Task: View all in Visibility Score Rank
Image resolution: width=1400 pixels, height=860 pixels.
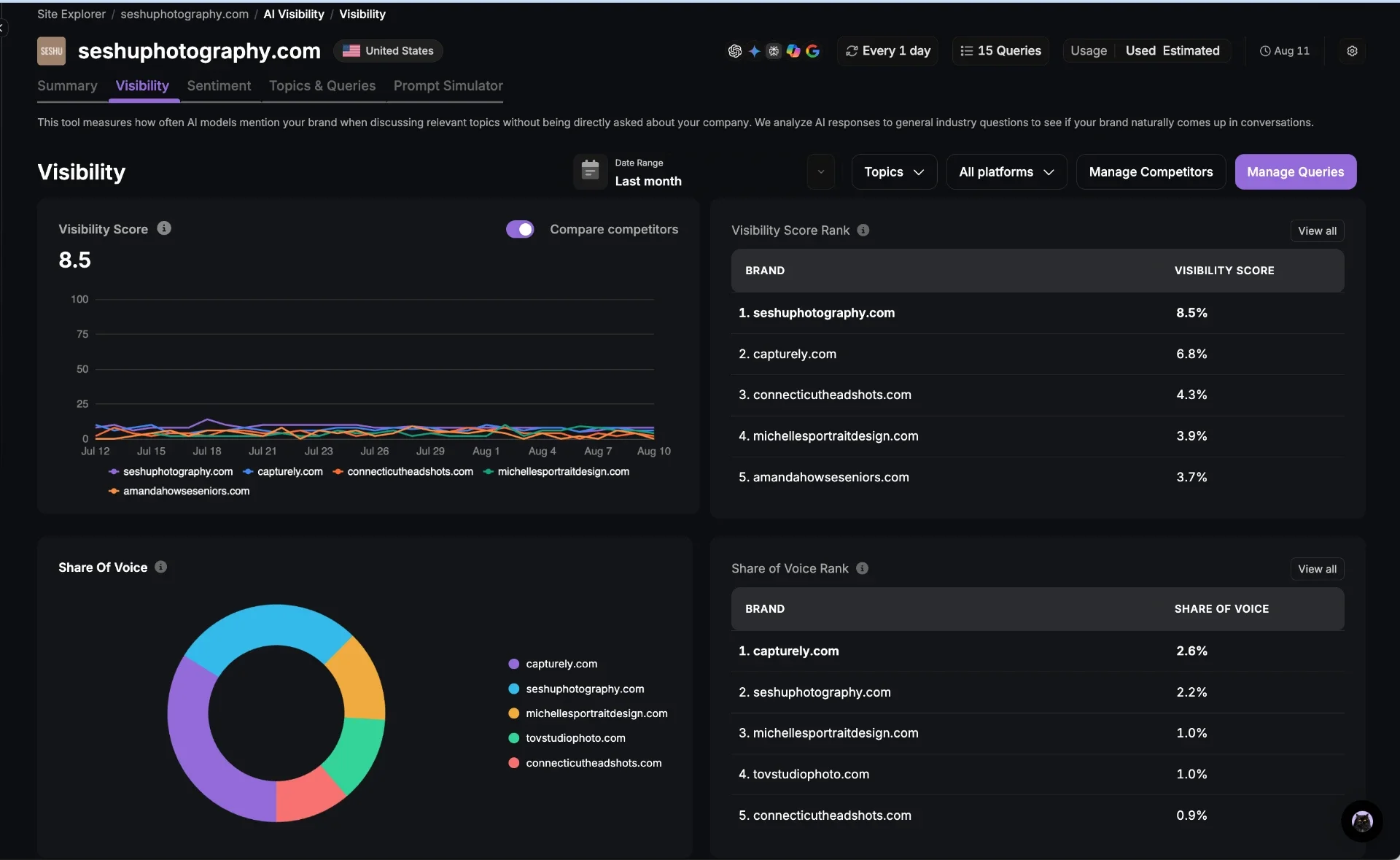Action: (x=1317, y=231)
